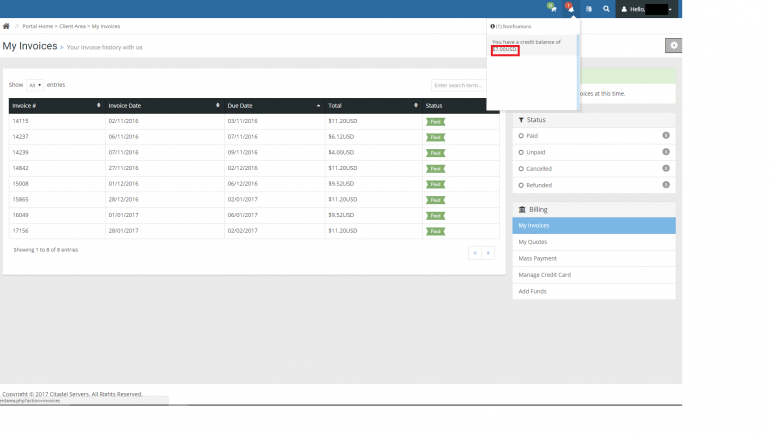Expand the Hello user account menu
The width and height of the screenshot is (770, 434).
[x=647, y=9]
